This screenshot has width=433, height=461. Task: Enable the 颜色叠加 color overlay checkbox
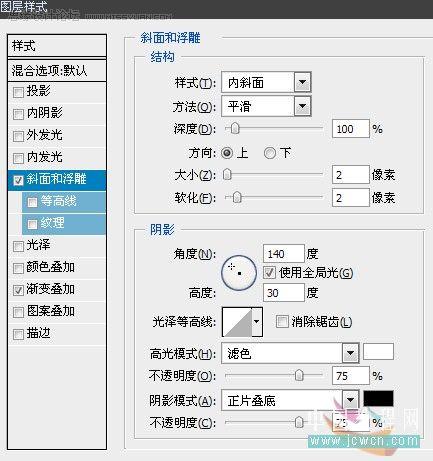click(18, 268)
